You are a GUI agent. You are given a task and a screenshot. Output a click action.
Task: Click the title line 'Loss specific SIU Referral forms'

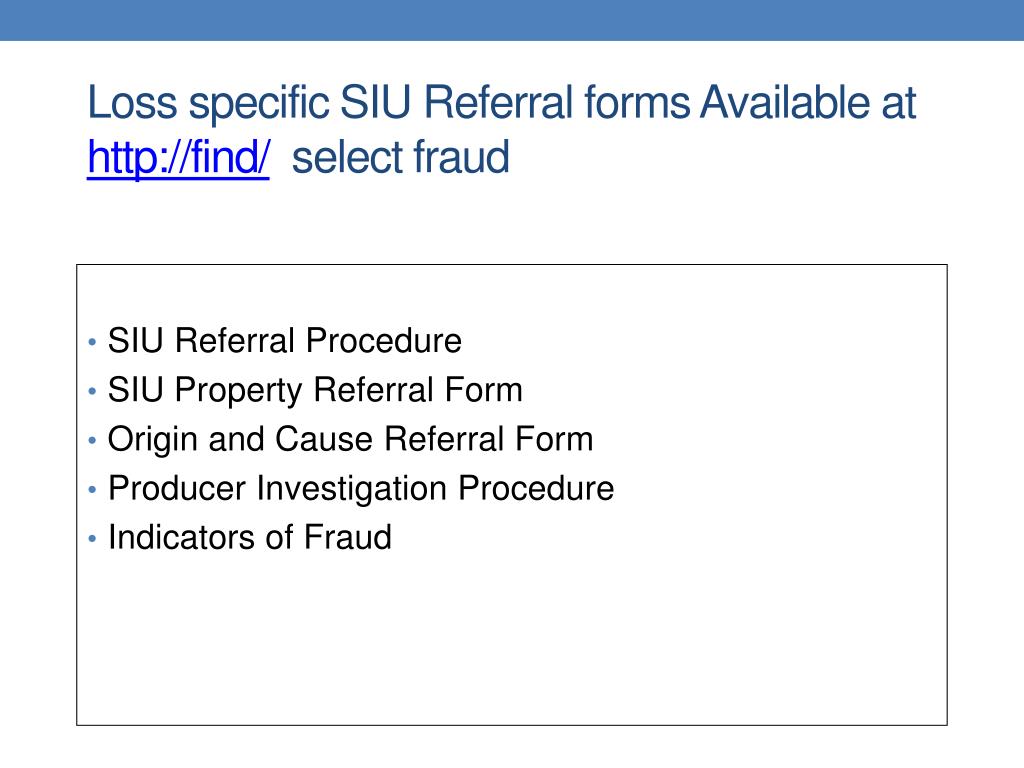coord(389,103)
